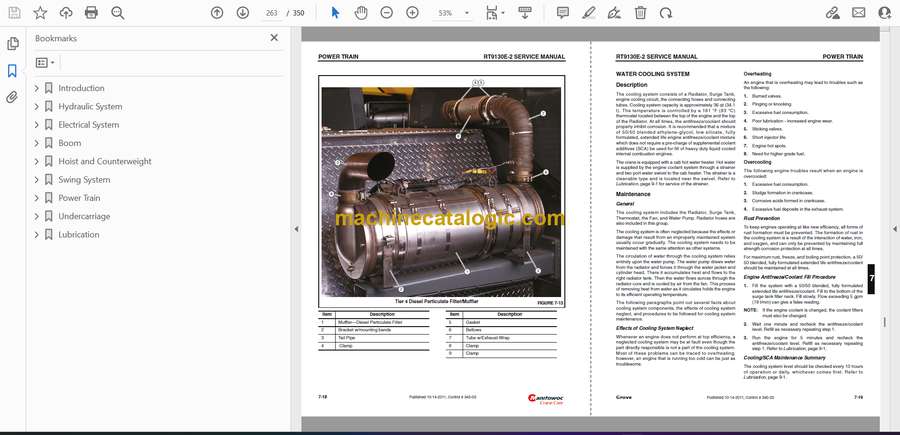Go to the next page arrow

(x=243, y=13)
